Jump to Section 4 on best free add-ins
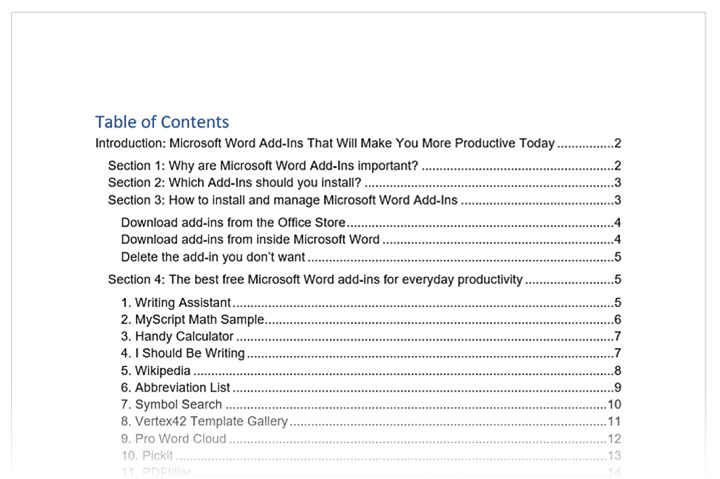 [x=315, y=279]
